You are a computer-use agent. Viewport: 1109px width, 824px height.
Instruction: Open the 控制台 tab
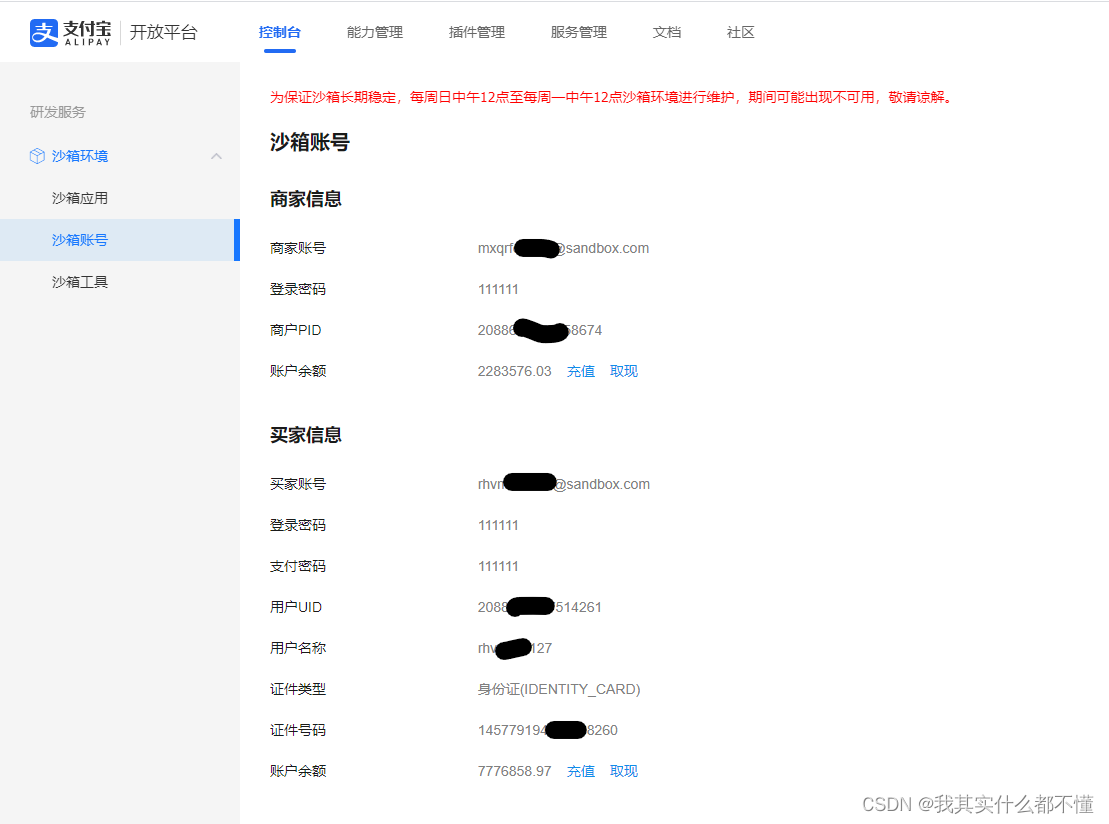280,33
